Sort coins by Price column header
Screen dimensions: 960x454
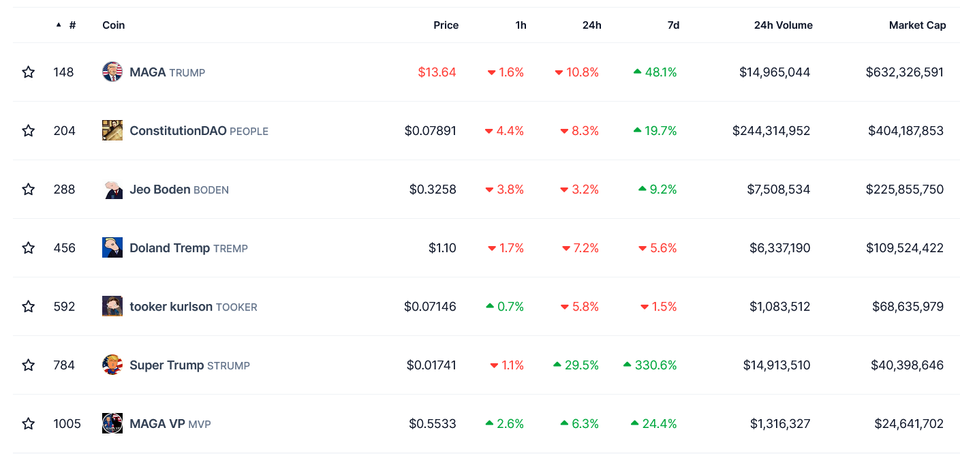(446, 25)
